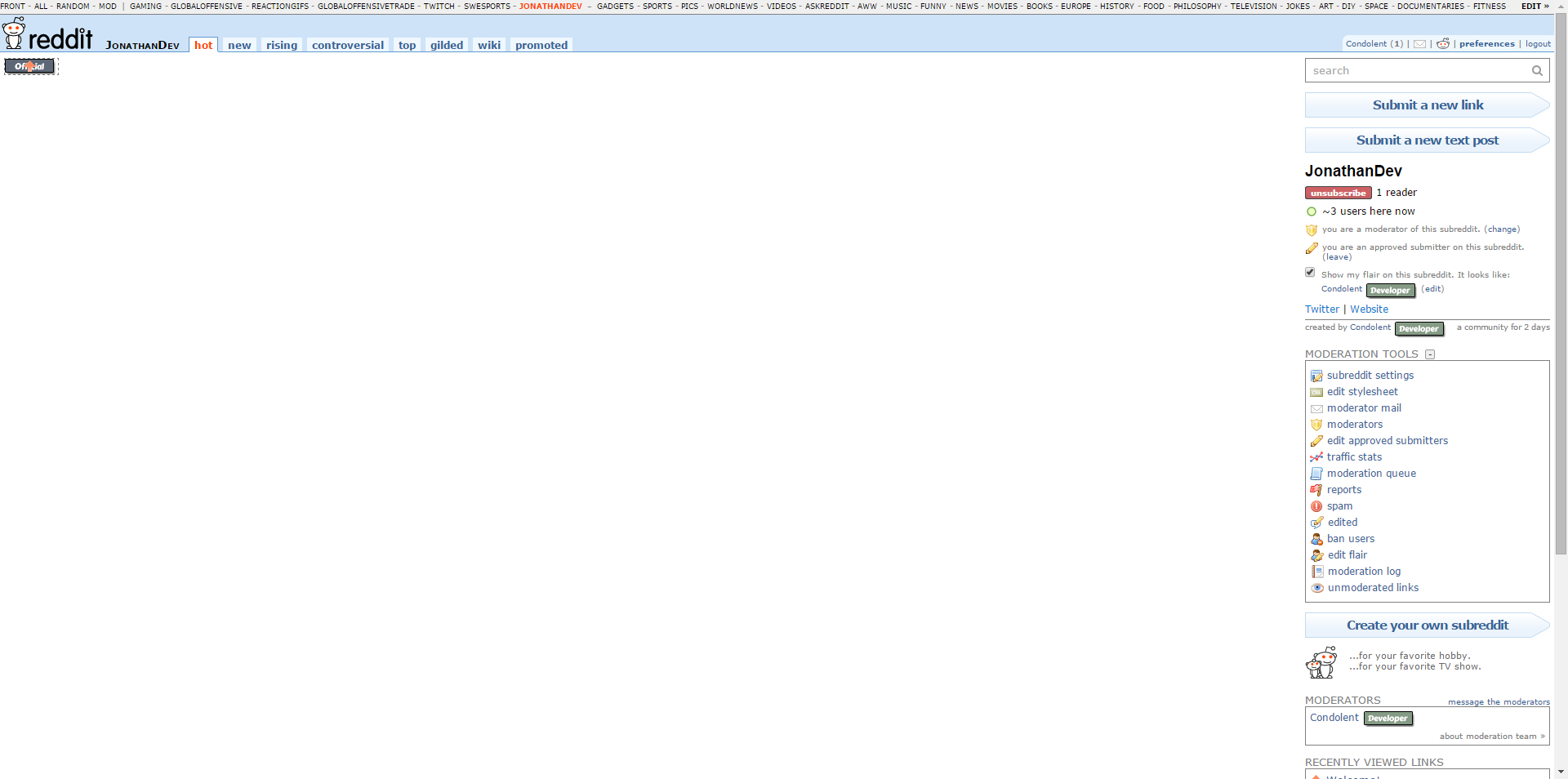Click Submit a new text post
1568x779 pixels.
coord(1428,140)
